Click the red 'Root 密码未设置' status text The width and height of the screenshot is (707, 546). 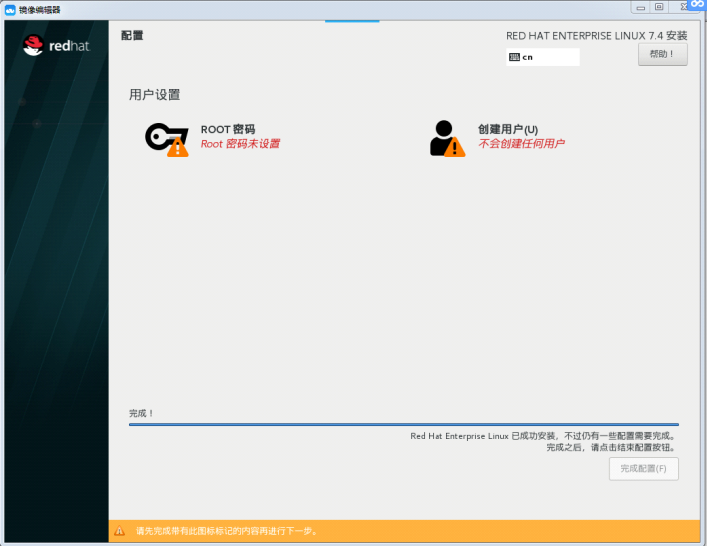(x=240, y=144)
